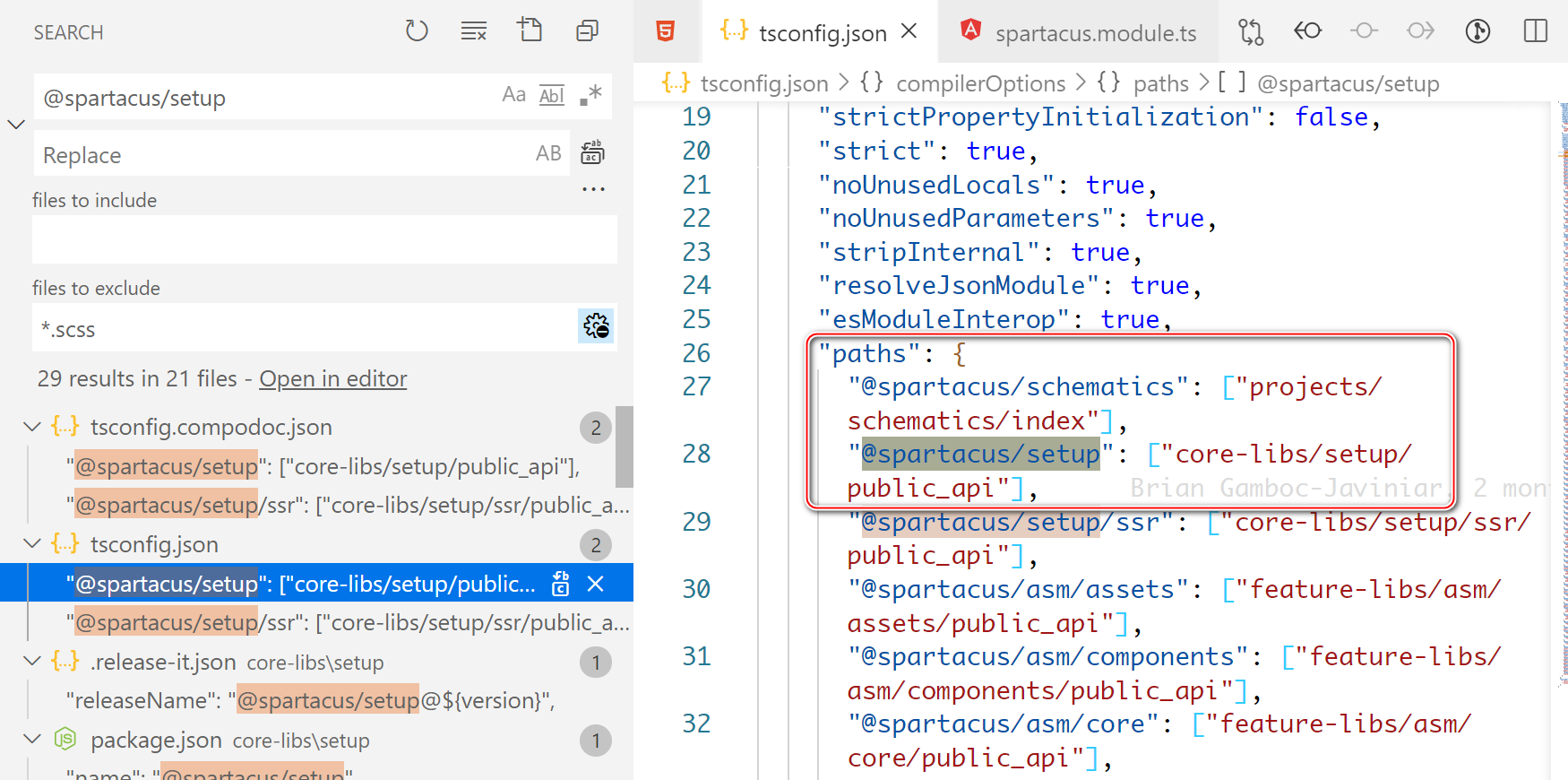1568x780 pixels.
Task: Collapse the replace field chevron
Action: coord(16,125)
